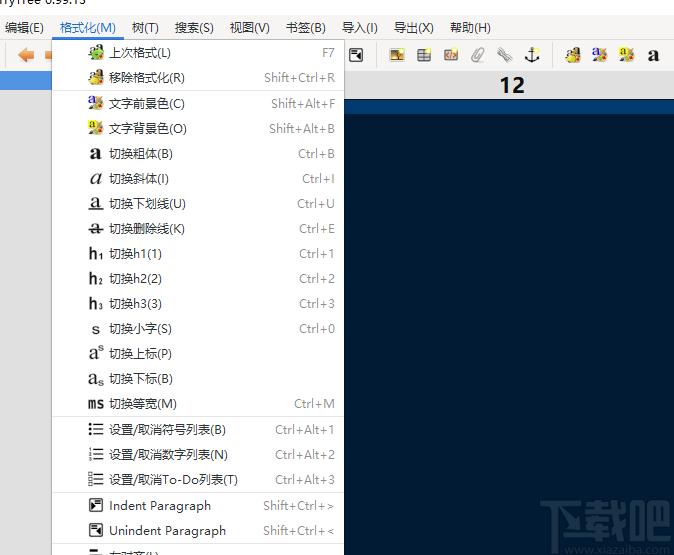Toggle superscript 切换上标(P)
Screen dimensions: 674x555
pyautogui.click(x=198, y=353)
